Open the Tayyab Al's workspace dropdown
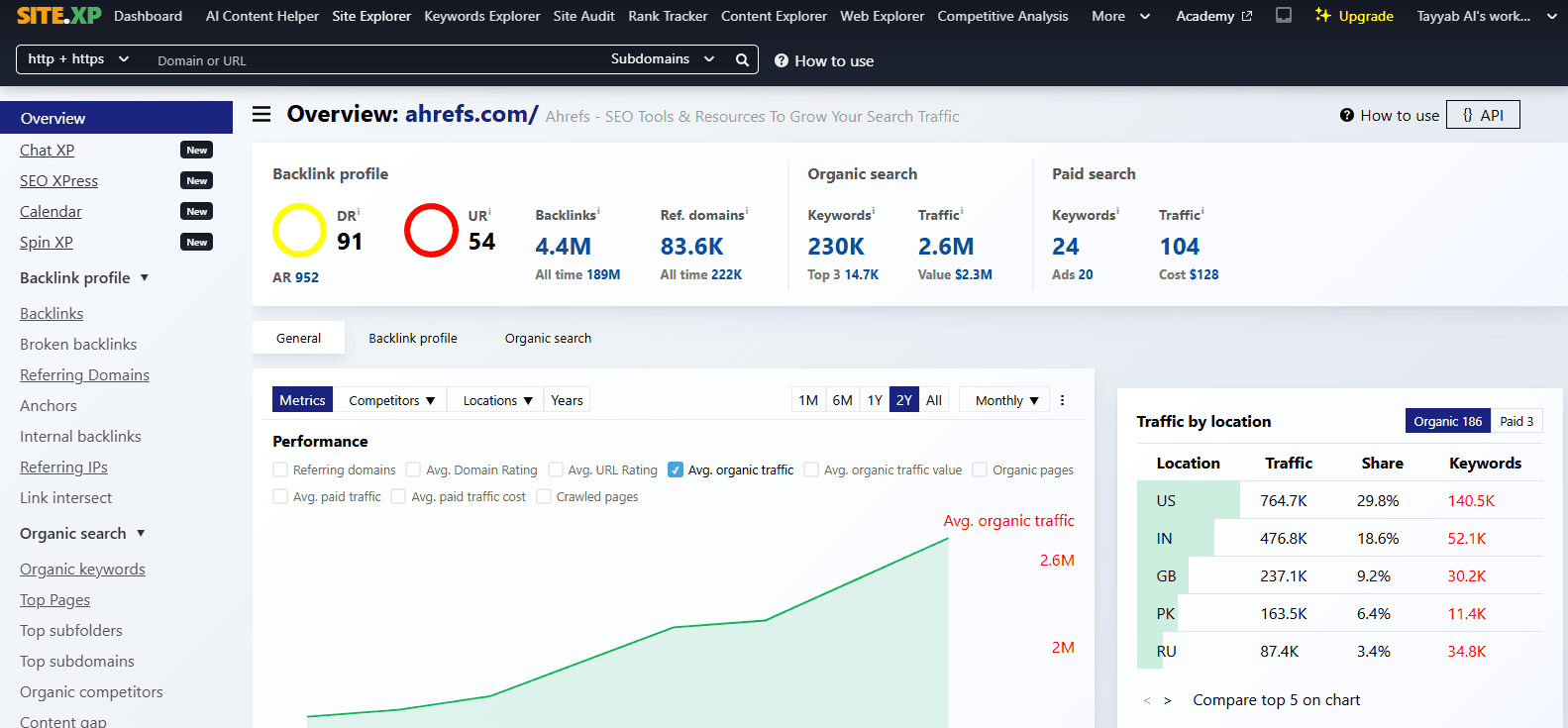 click(x=1487, y=16)
